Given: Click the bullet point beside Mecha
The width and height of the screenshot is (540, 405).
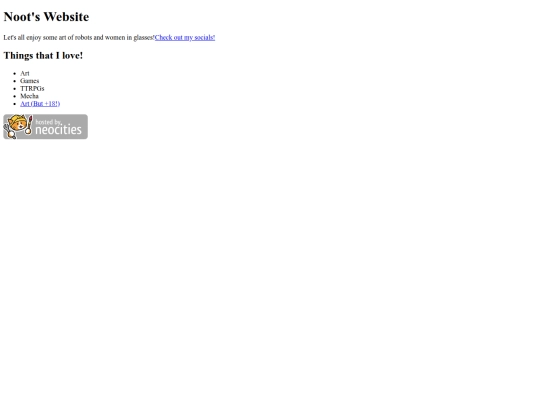Looking at the screenshot, I should [x=14, y=96].
